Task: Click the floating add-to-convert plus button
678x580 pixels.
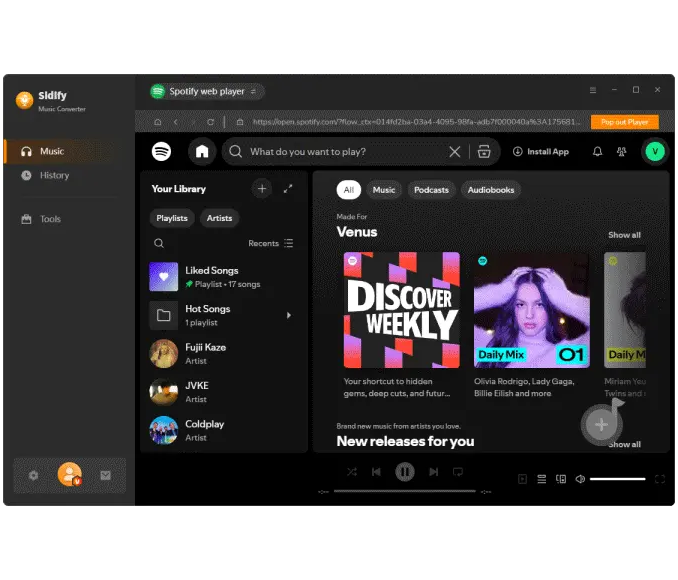Action: click(601, 424)
